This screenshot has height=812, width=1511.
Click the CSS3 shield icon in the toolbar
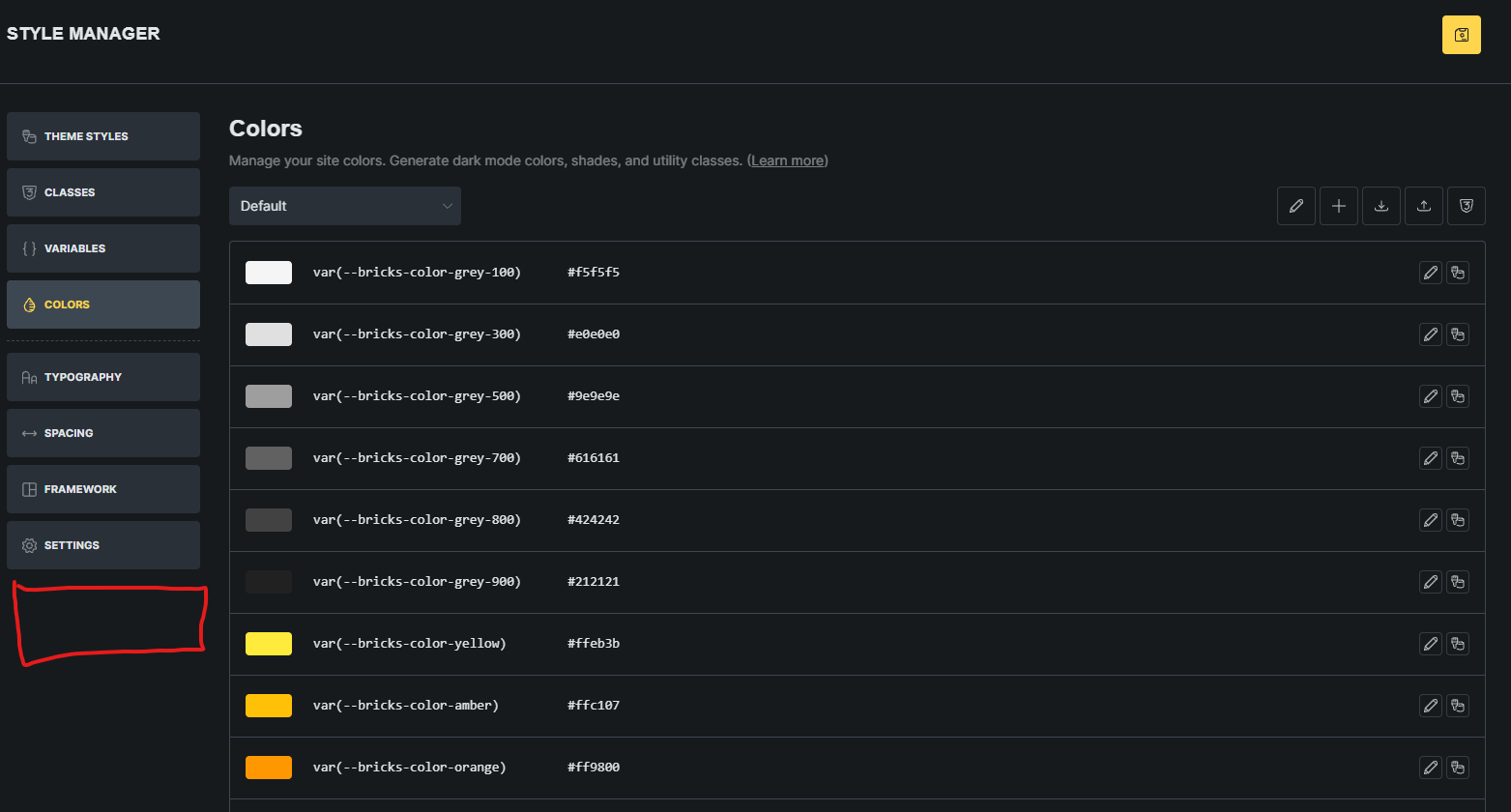pyautogui.click(x=1466, y=206)
